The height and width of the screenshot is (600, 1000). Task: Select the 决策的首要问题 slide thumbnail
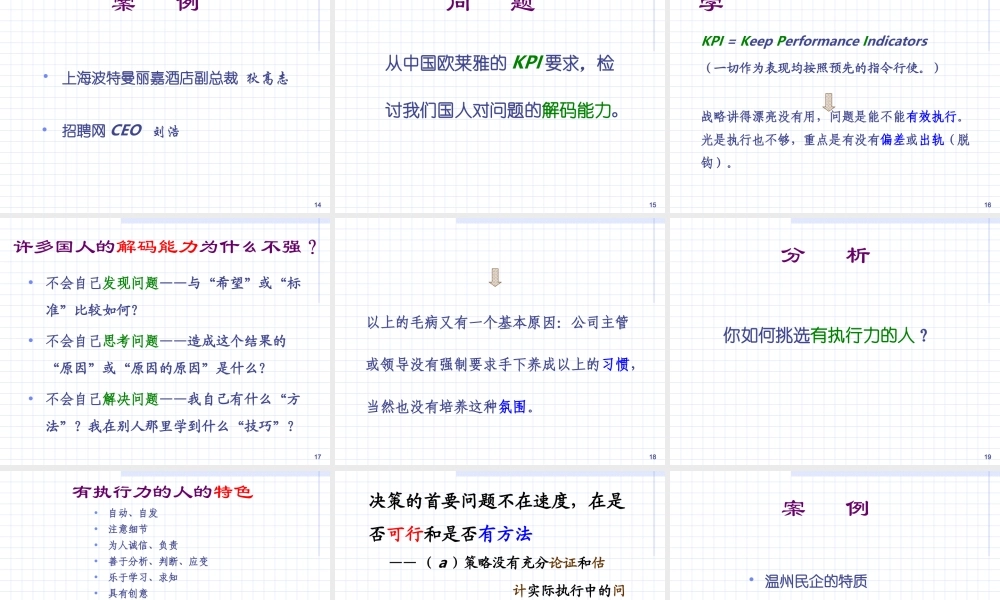click(500, 535)
